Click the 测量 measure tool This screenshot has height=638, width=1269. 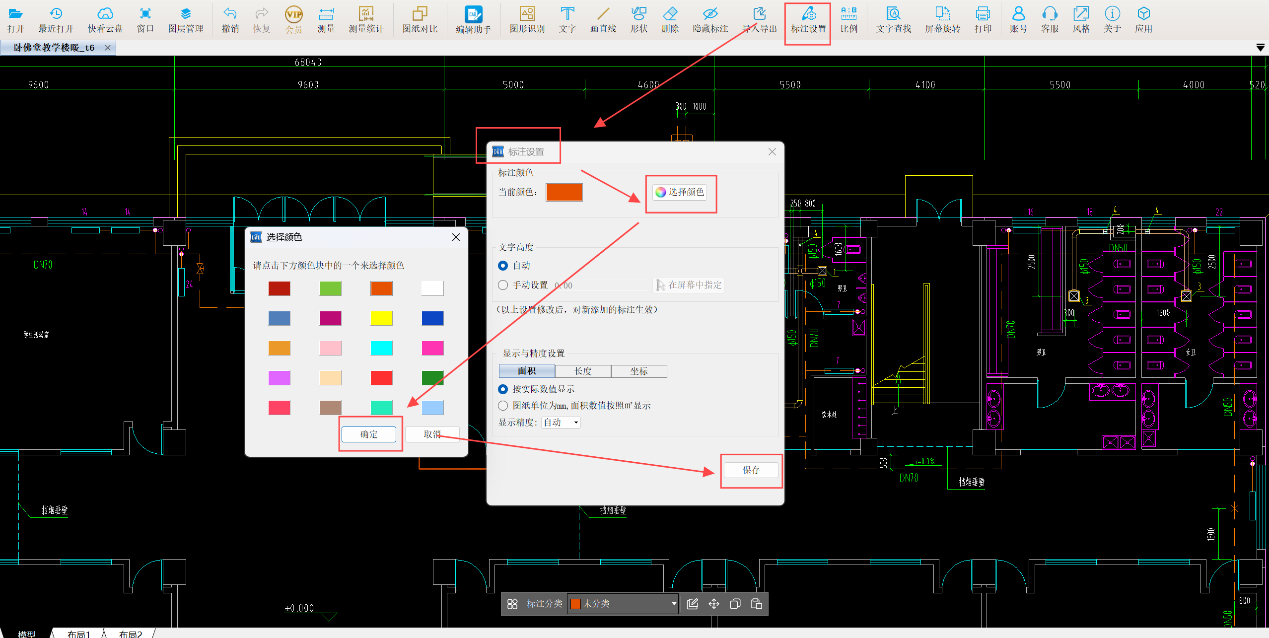point(326,18)
